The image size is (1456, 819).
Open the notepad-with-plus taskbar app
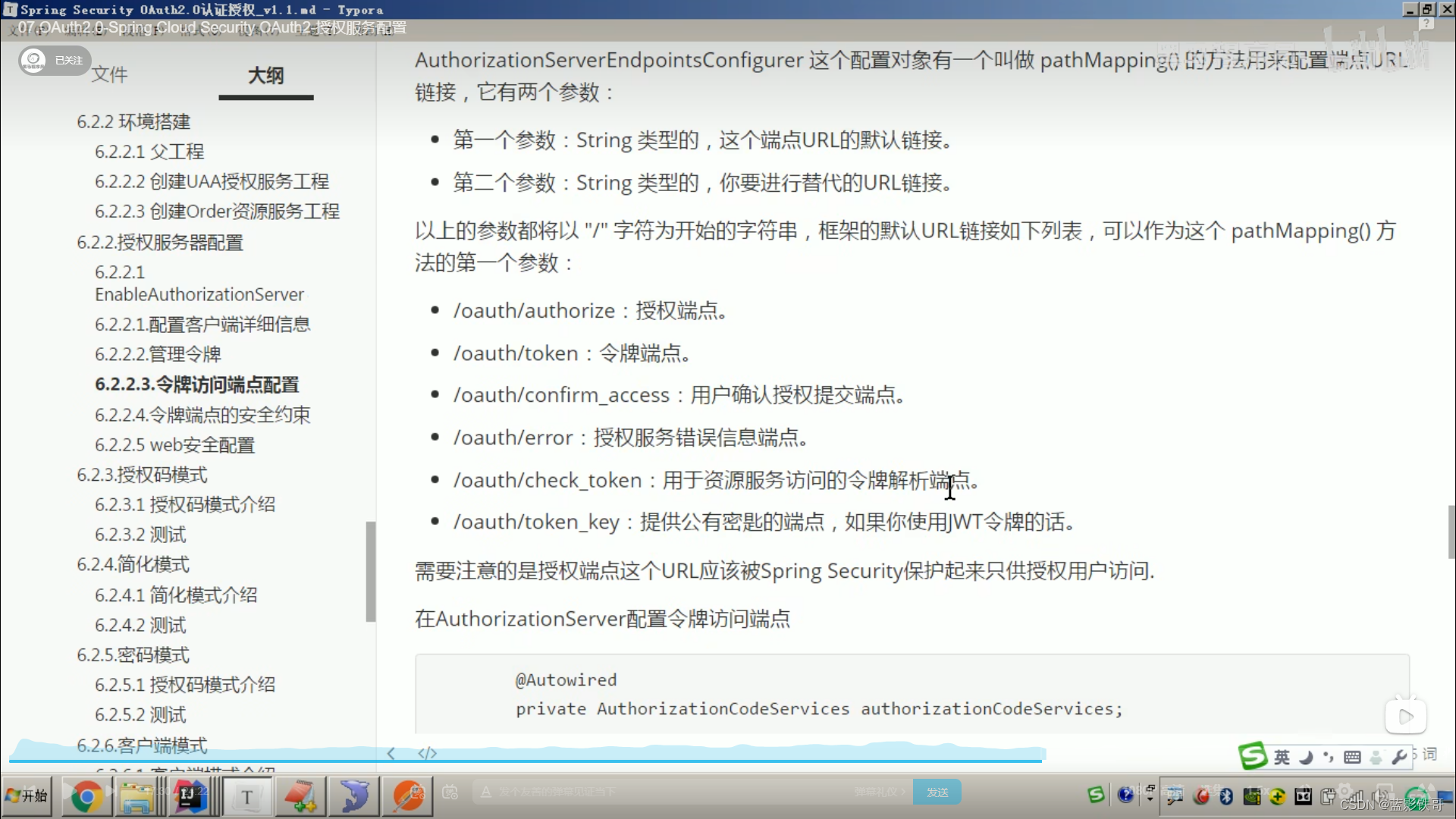pos(300,796)
